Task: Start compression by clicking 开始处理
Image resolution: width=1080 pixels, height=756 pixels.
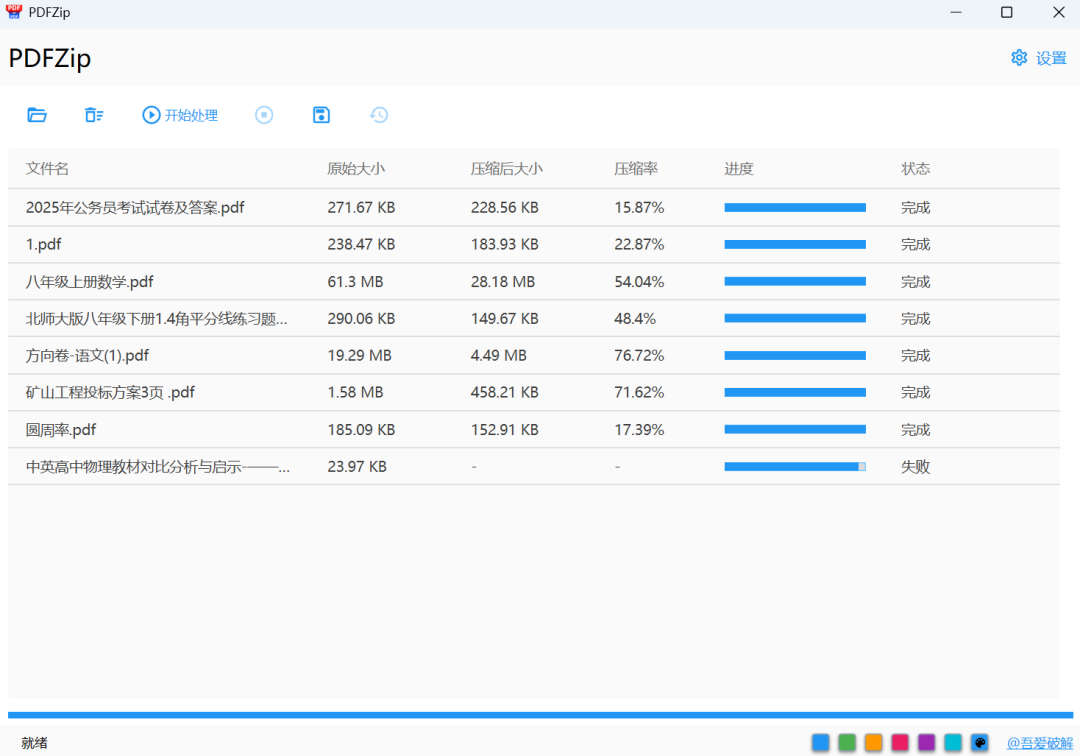Action: point(180,114)
